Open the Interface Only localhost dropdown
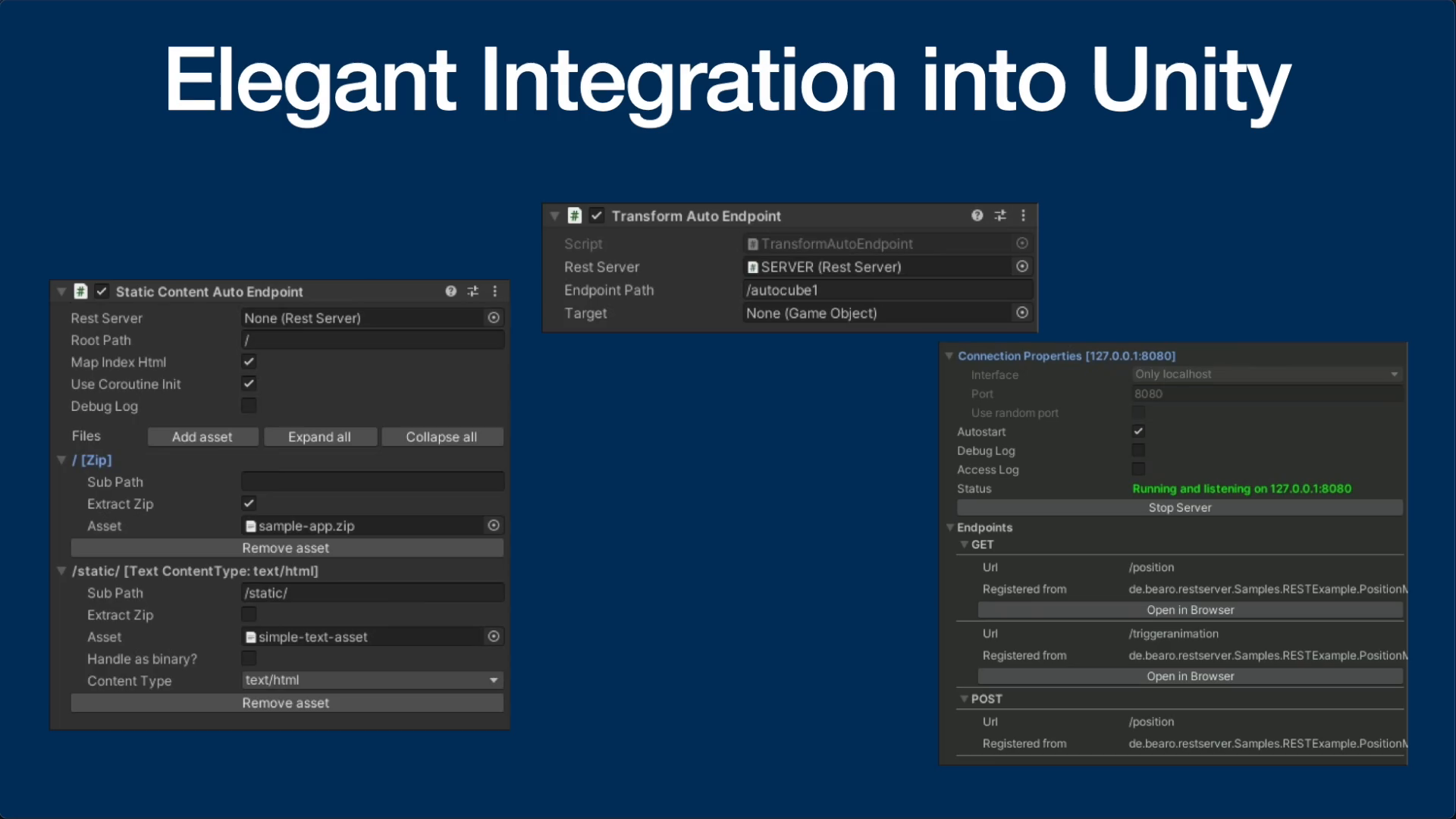Screen dimensions: 1456x819 1266,374
